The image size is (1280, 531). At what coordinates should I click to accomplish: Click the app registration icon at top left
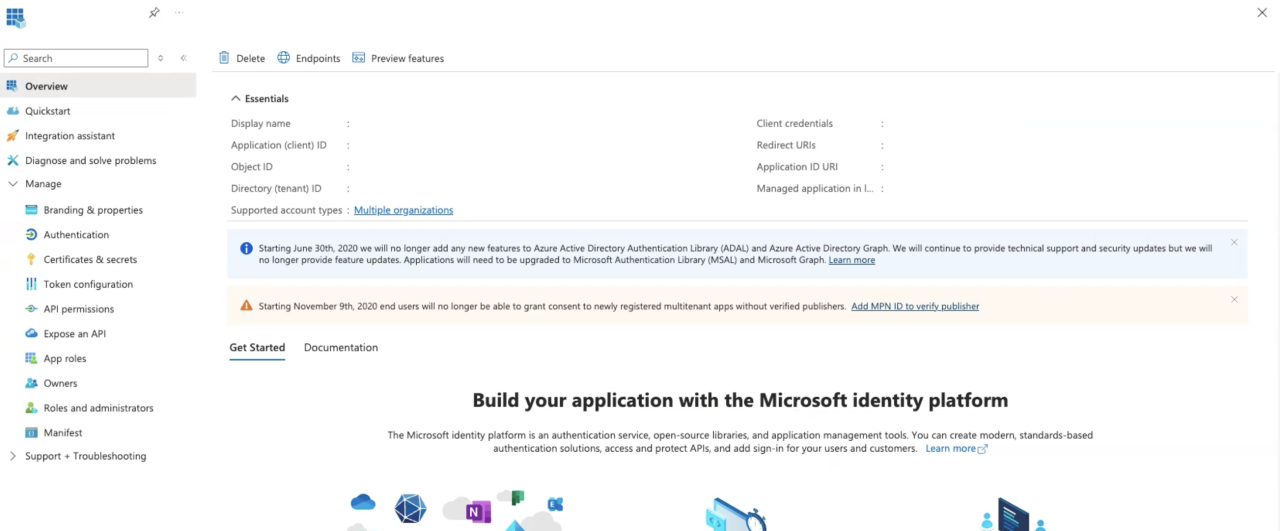15,17
